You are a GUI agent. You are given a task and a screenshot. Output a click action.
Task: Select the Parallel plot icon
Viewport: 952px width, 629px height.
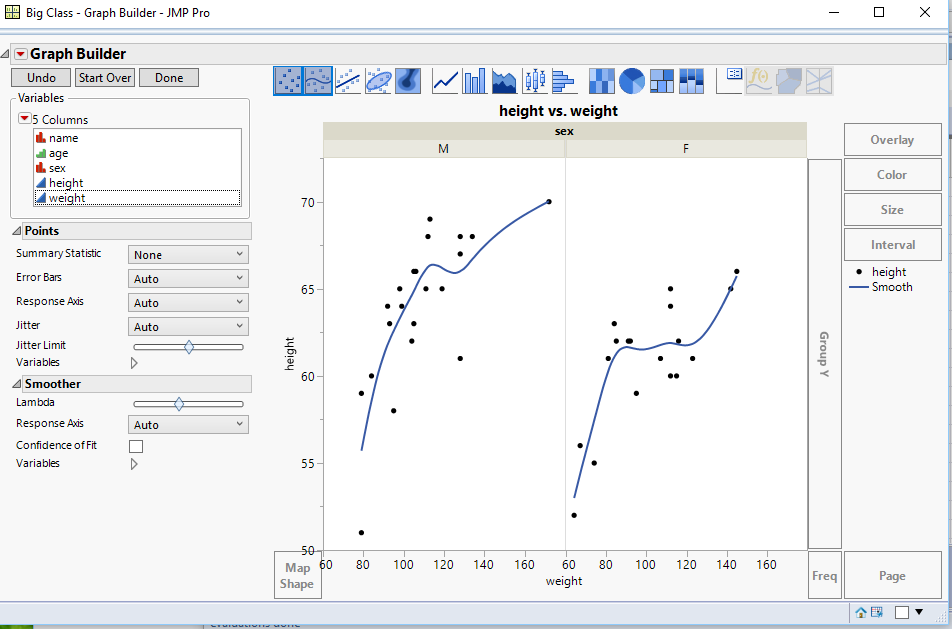(x=818, y=81)
